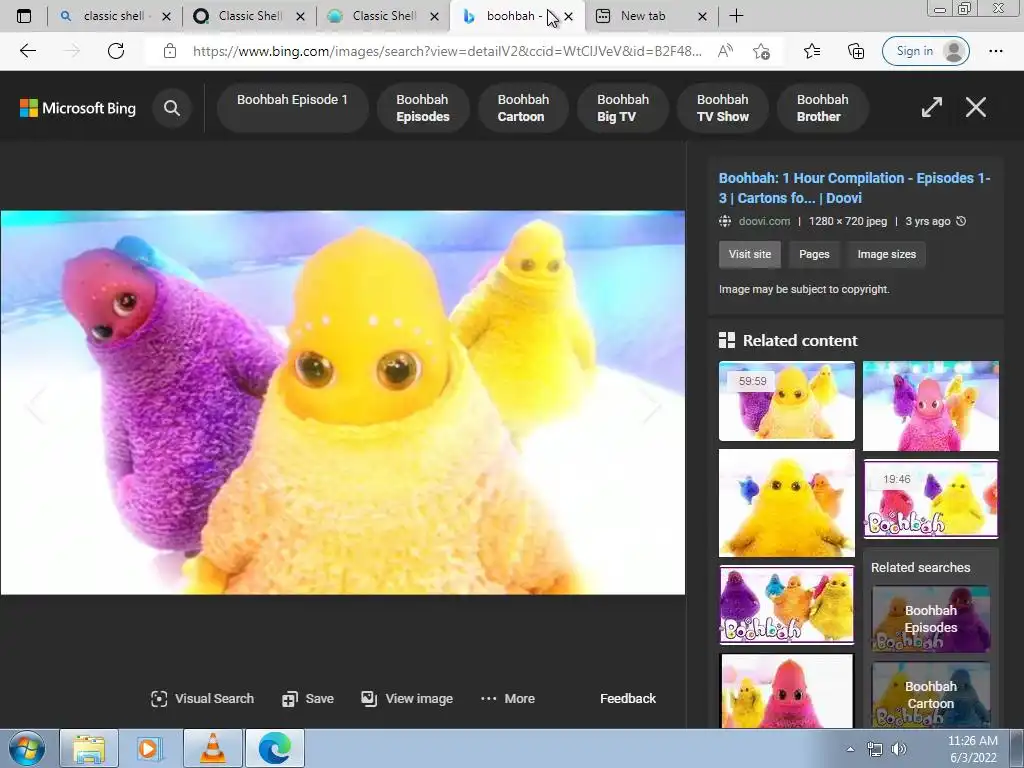Open View image option
The height and width of the screenshot is (768, 1024).
[x=407, y=699]
